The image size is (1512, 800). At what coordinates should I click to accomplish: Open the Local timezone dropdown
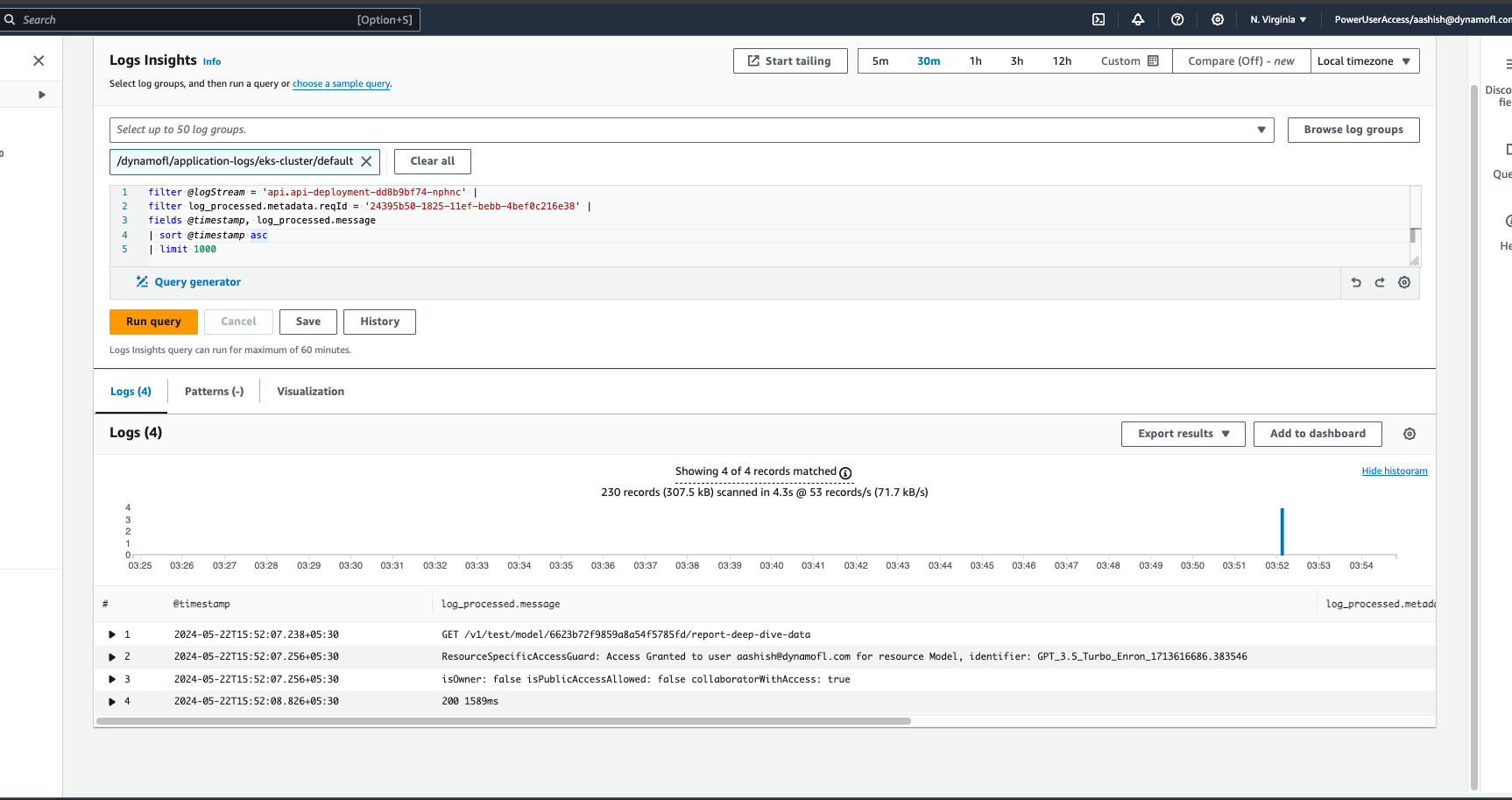pyautogui.click(x=1365, y=61)
